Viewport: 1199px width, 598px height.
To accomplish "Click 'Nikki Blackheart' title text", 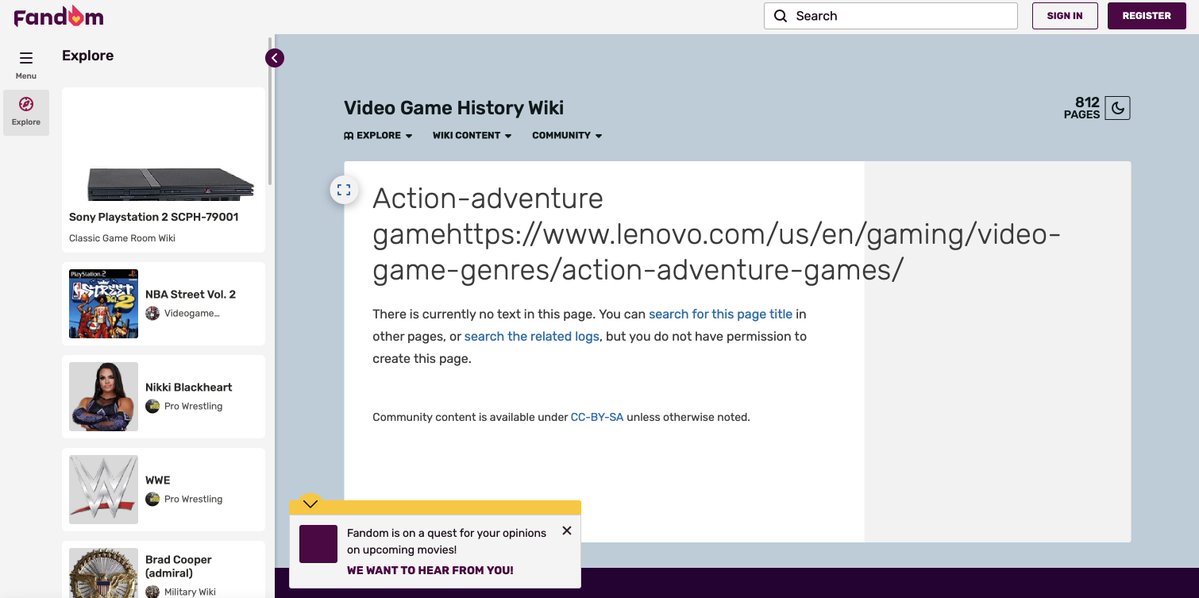I will [189, 388].
